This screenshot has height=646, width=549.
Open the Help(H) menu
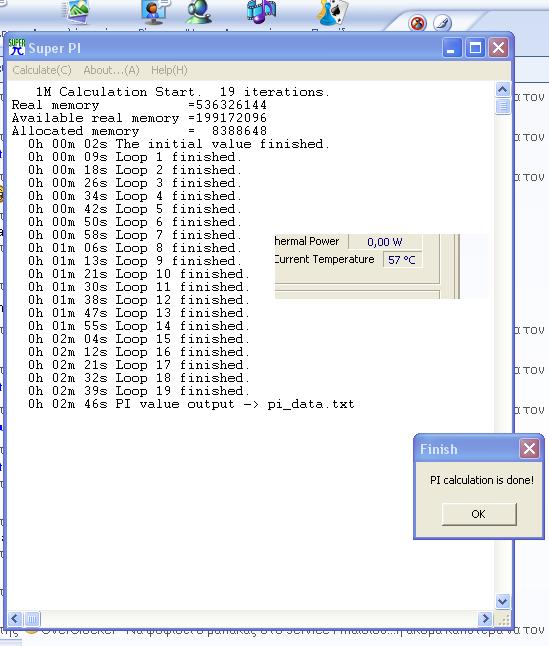click(169, 70)
